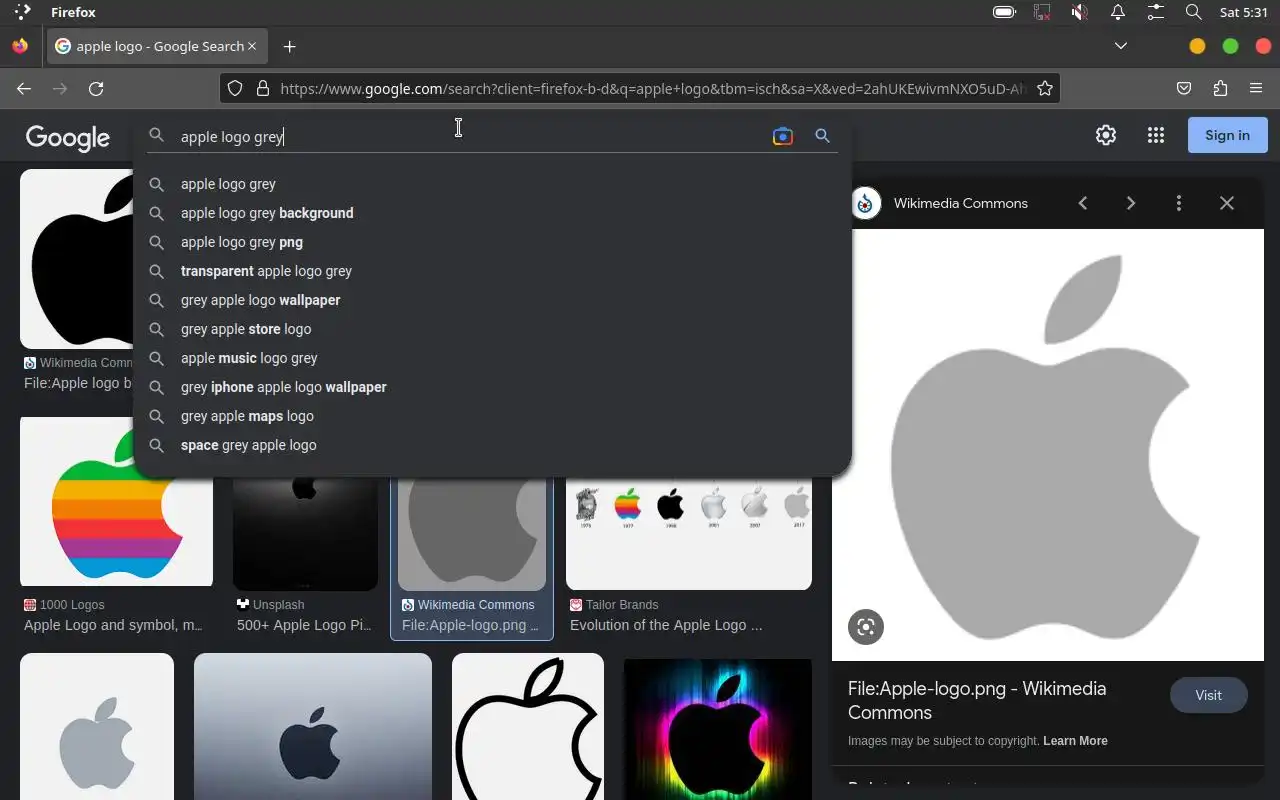Viewport: 1280px width, 800px height.
Task: Bookmark this page with star icon
Action: 1045,89
